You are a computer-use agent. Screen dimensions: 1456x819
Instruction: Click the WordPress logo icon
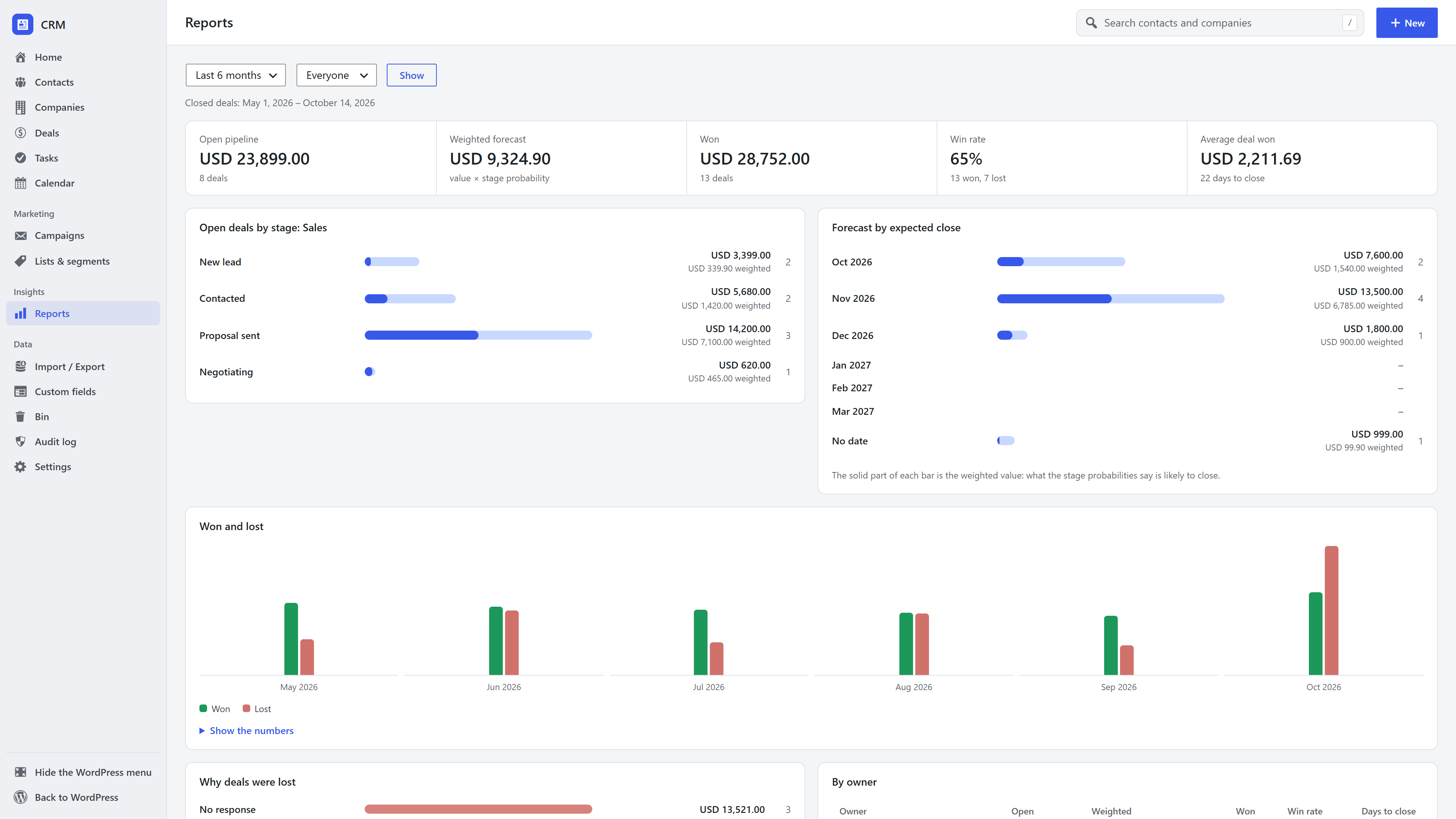click(20, 797)
